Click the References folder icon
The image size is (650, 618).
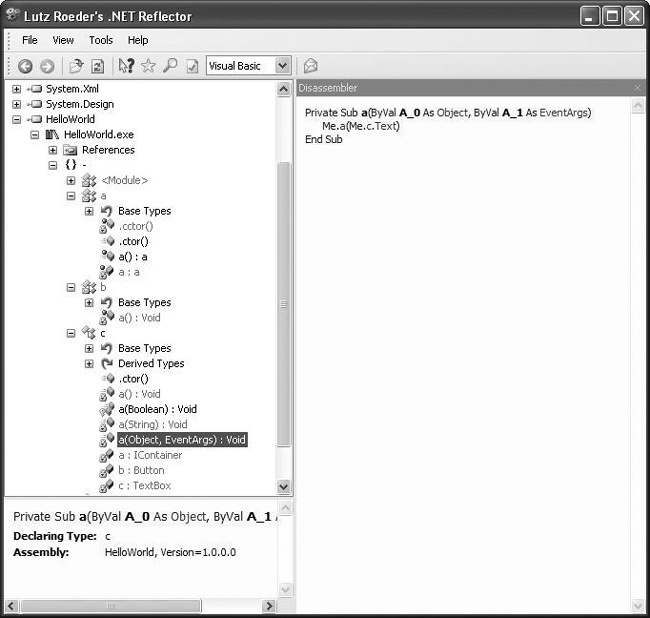click(70, 150)
